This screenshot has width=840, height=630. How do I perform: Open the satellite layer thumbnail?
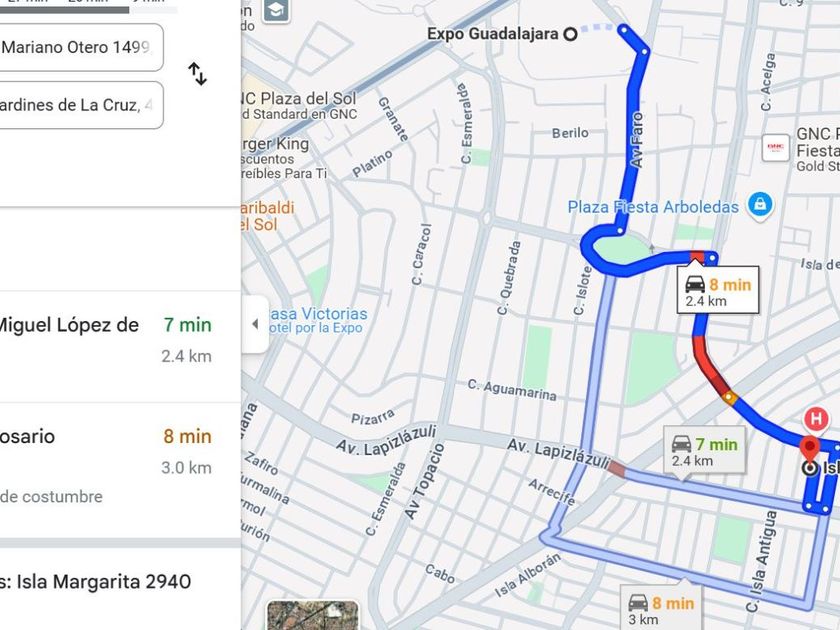point(312,615)
